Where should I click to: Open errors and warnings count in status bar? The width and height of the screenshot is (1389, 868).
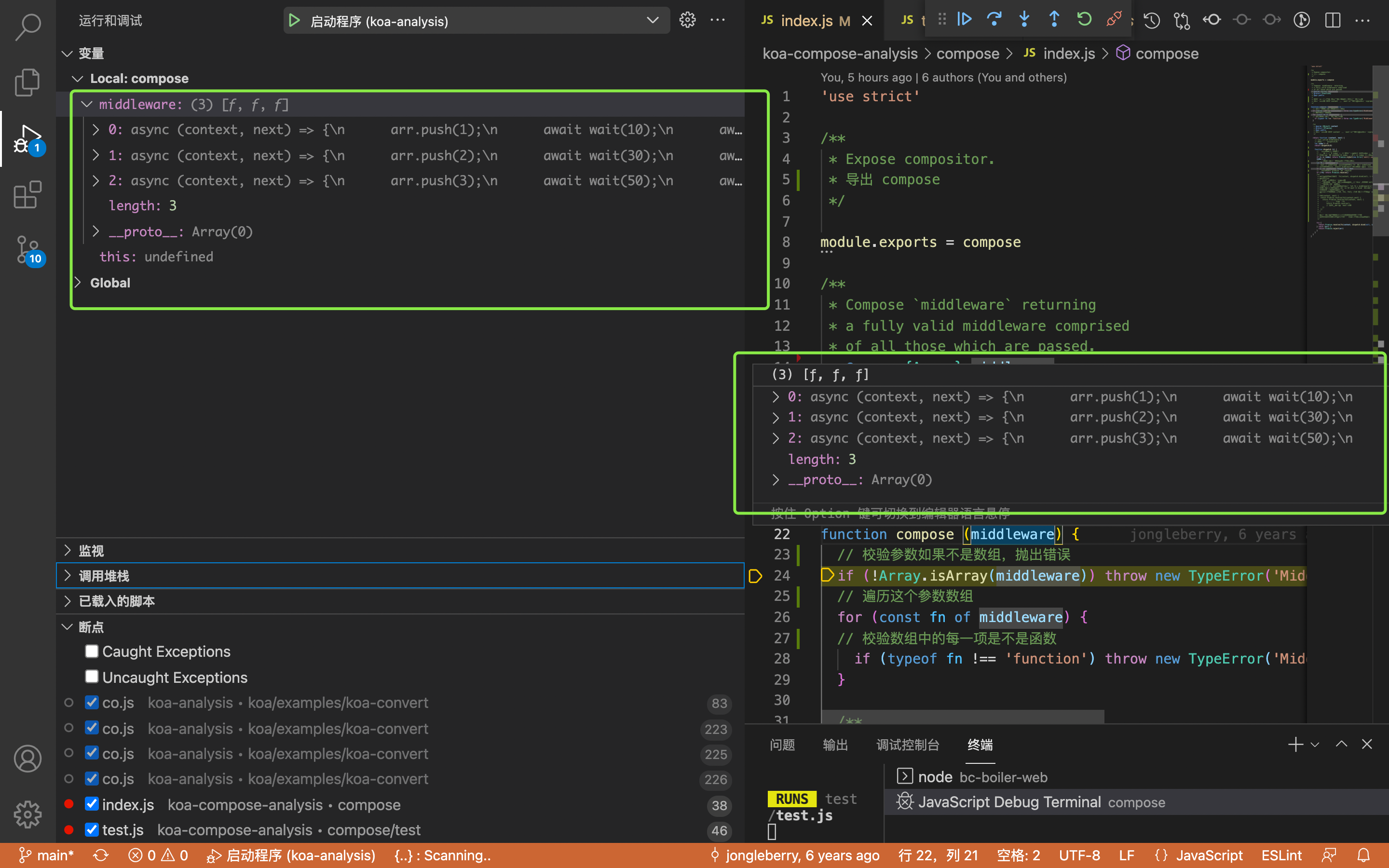pos(158,855)
